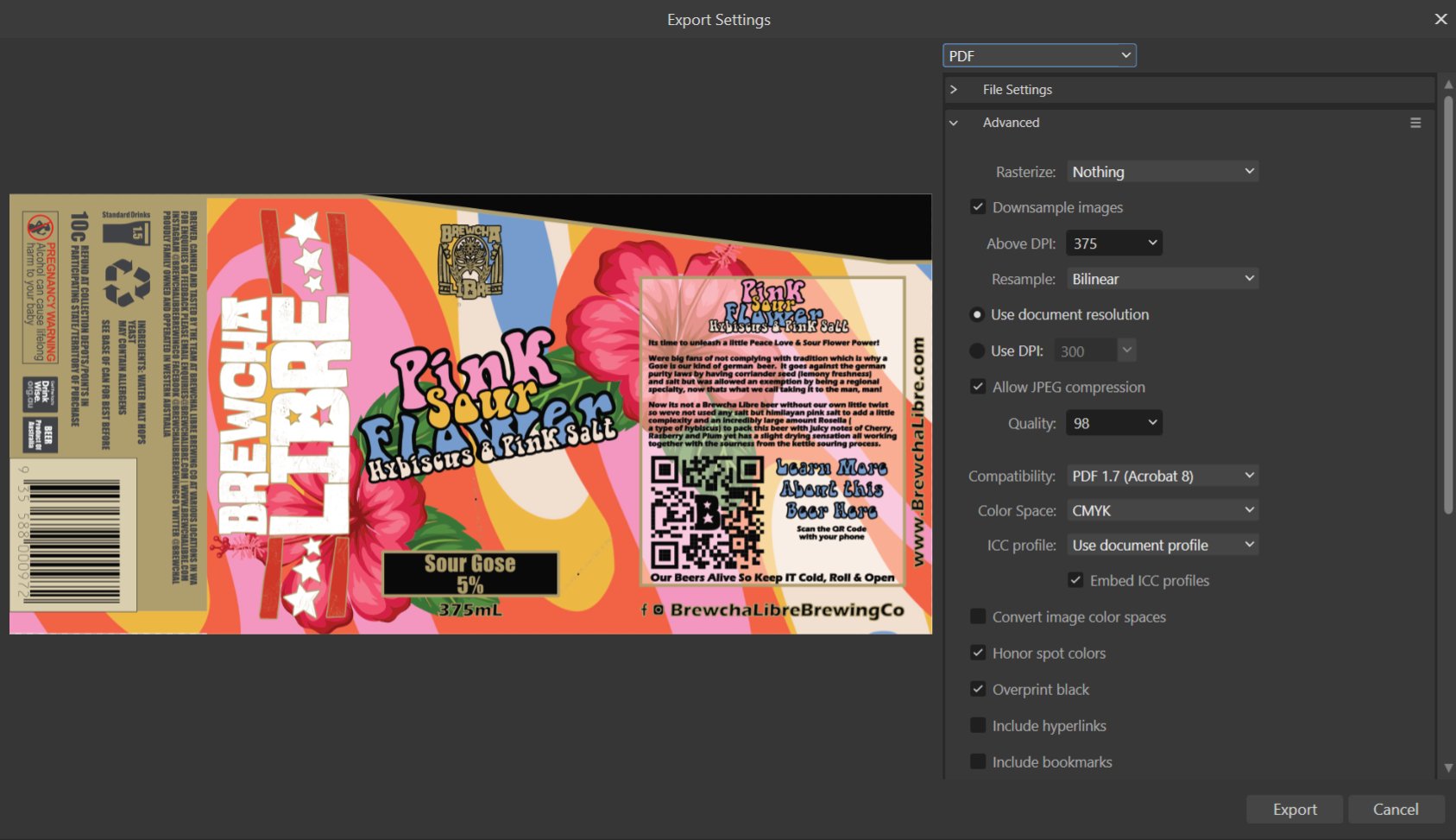The width and height of the screenshot is (1456, 840).
Task: Change the Color Space dropdown
Action: 1163,511
